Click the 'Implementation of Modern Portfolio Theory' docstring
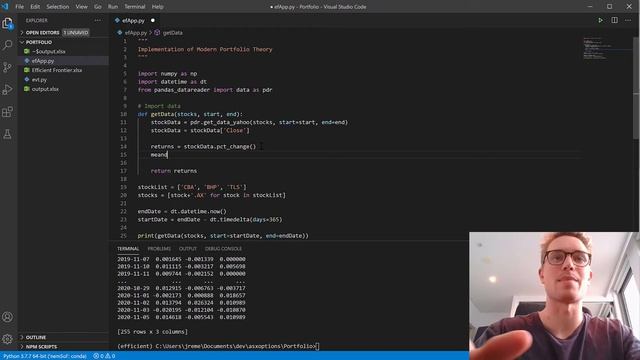The image size is (640, 360). click(x=205, y=49)
